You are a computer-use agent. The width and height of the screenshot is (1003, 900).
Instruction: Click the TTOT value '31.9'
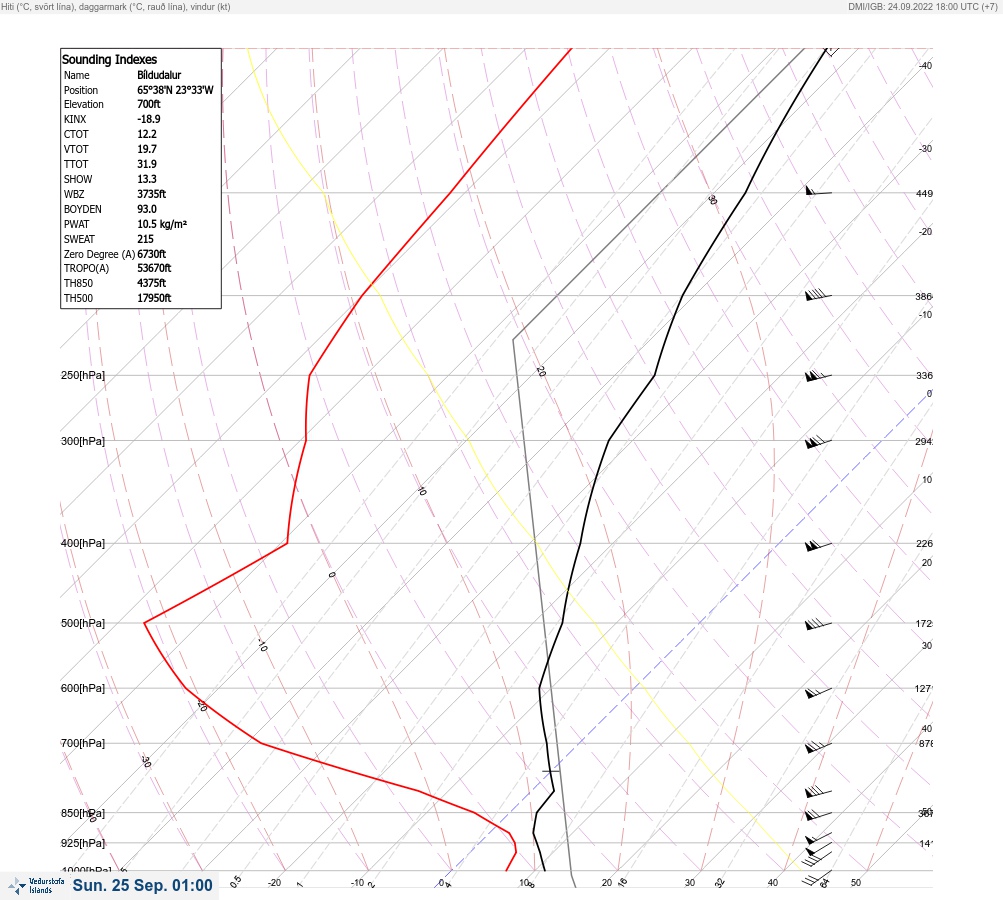[x=147, y=164]
